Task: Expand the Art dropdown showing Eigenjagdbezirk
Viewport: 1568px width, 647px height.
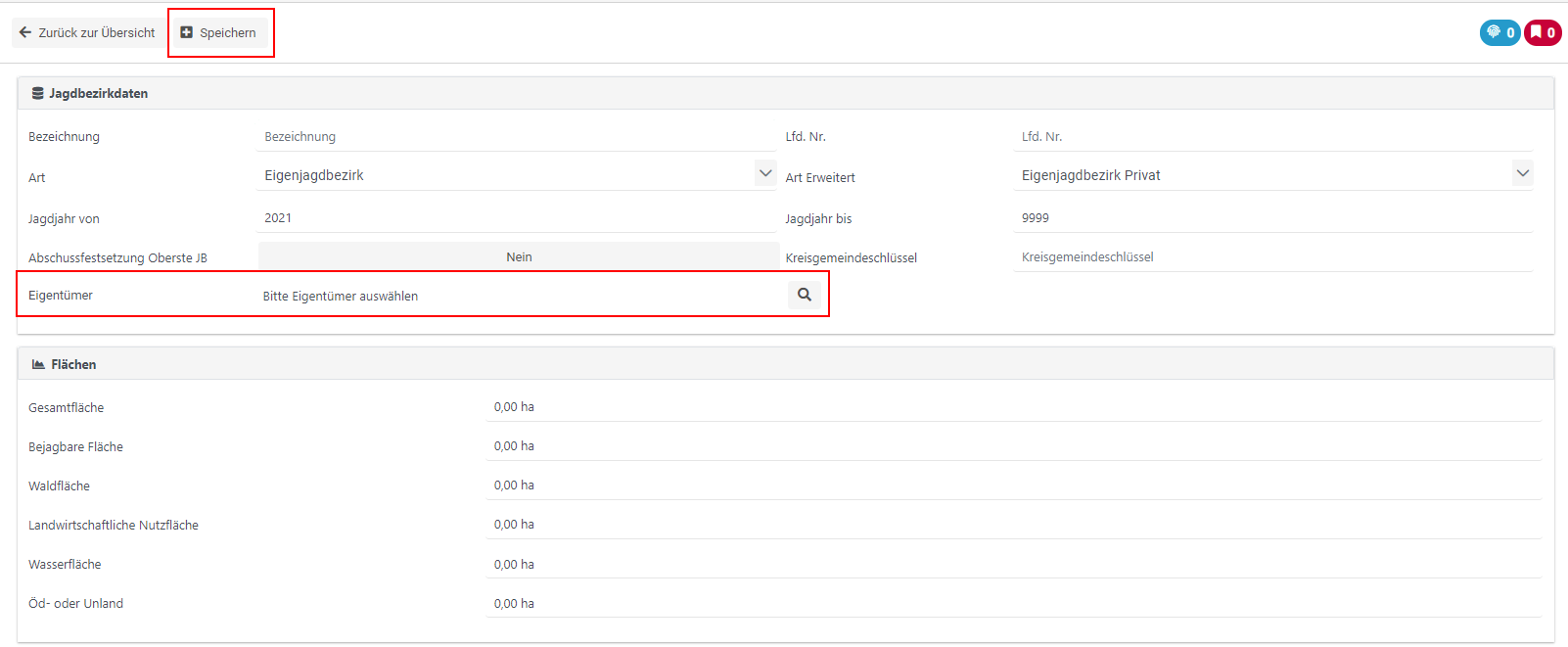Action: (x=764, y=174)
